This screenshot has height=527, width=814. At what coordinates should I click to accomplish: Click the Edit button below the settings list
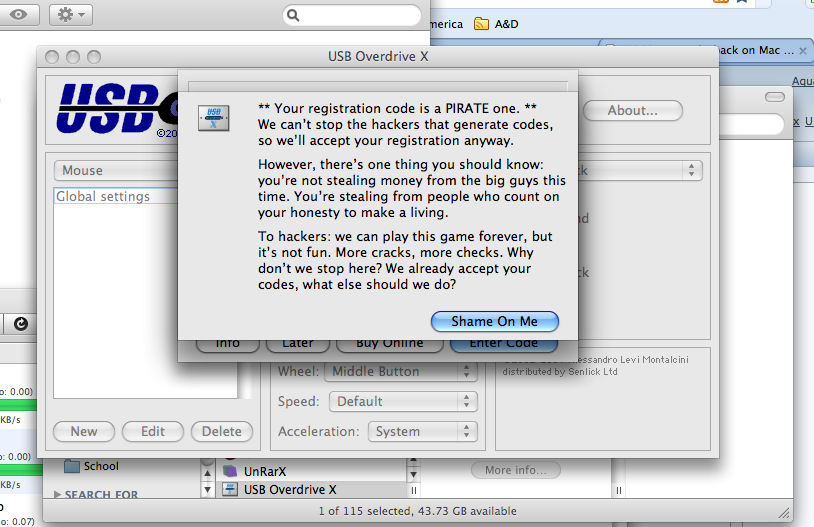click(153, 431)
